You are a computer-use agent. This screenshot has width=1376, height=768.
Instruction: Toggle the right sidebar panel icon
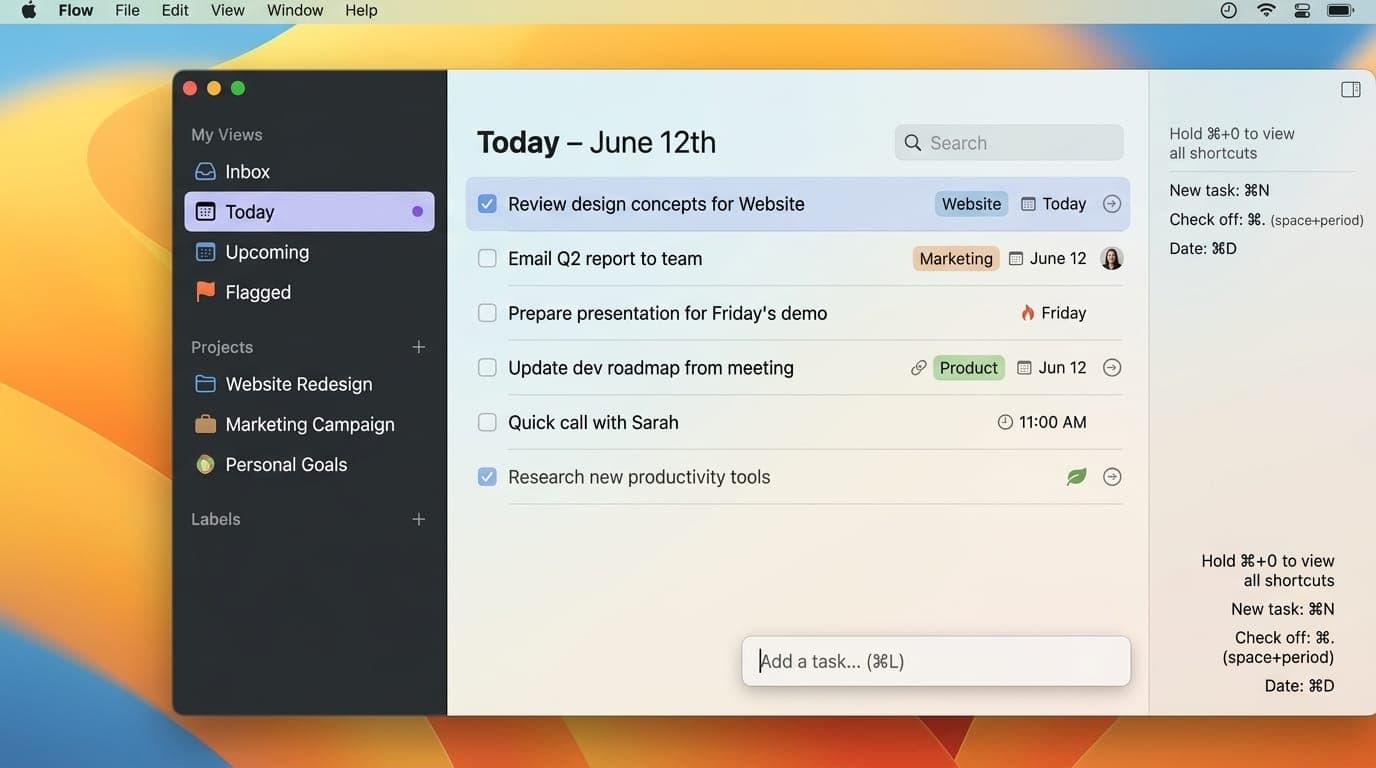point(1351,90)
